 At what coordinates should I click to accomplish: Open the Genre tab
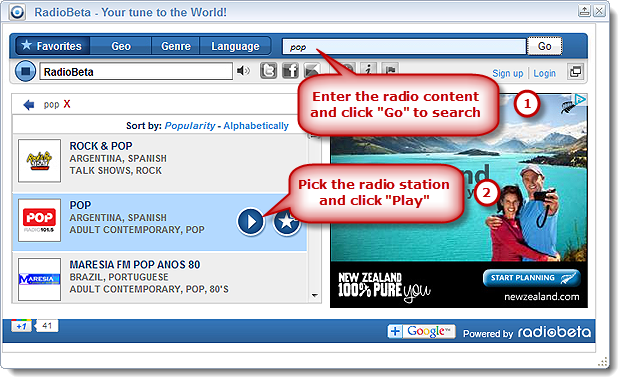point(176,46)
